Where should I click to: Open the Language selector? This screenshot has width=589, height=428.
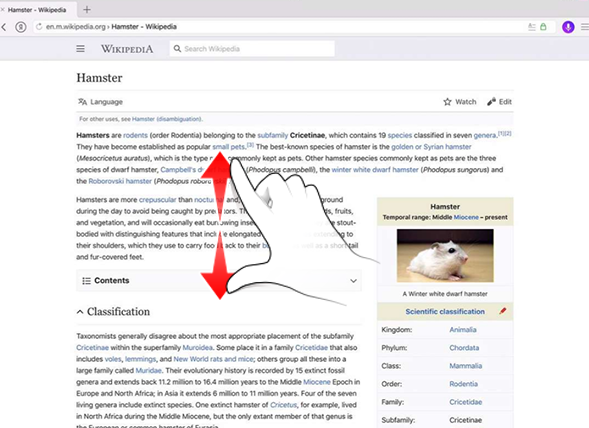pyautogui.click(x=100, y=102)
